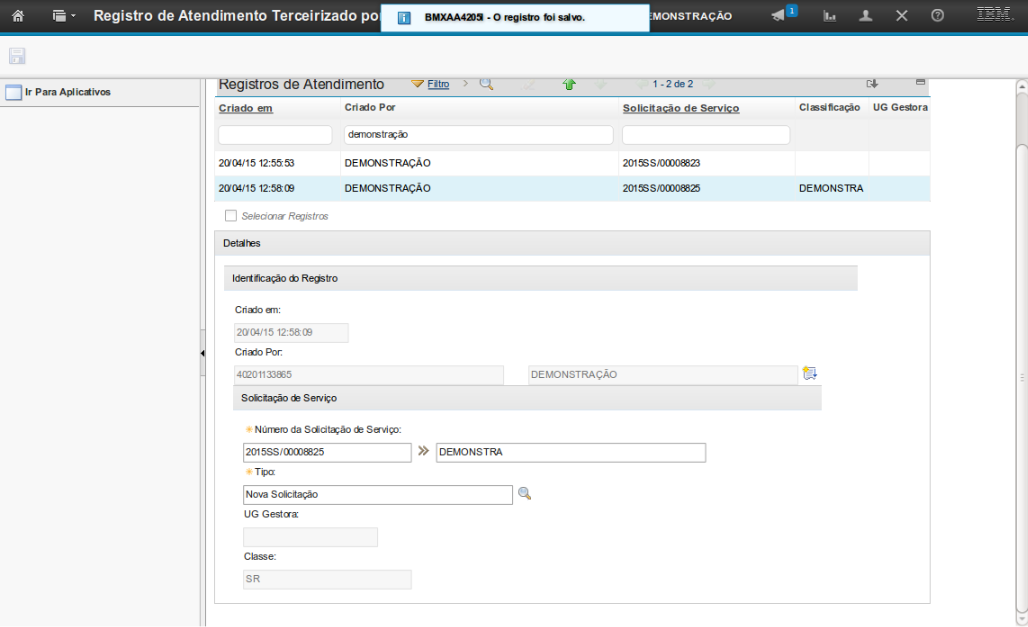Open the reports chart icon
The height and width of the screenshot is (627, 1028).
[830, 16]
